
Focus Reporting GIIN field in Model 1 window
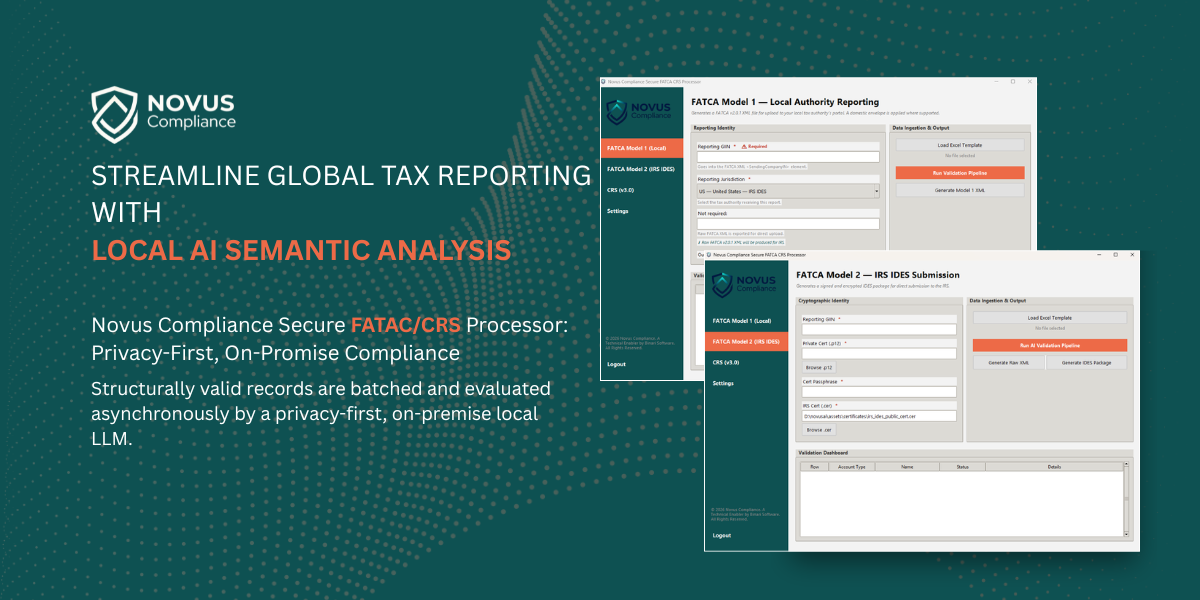pos(788,157)
